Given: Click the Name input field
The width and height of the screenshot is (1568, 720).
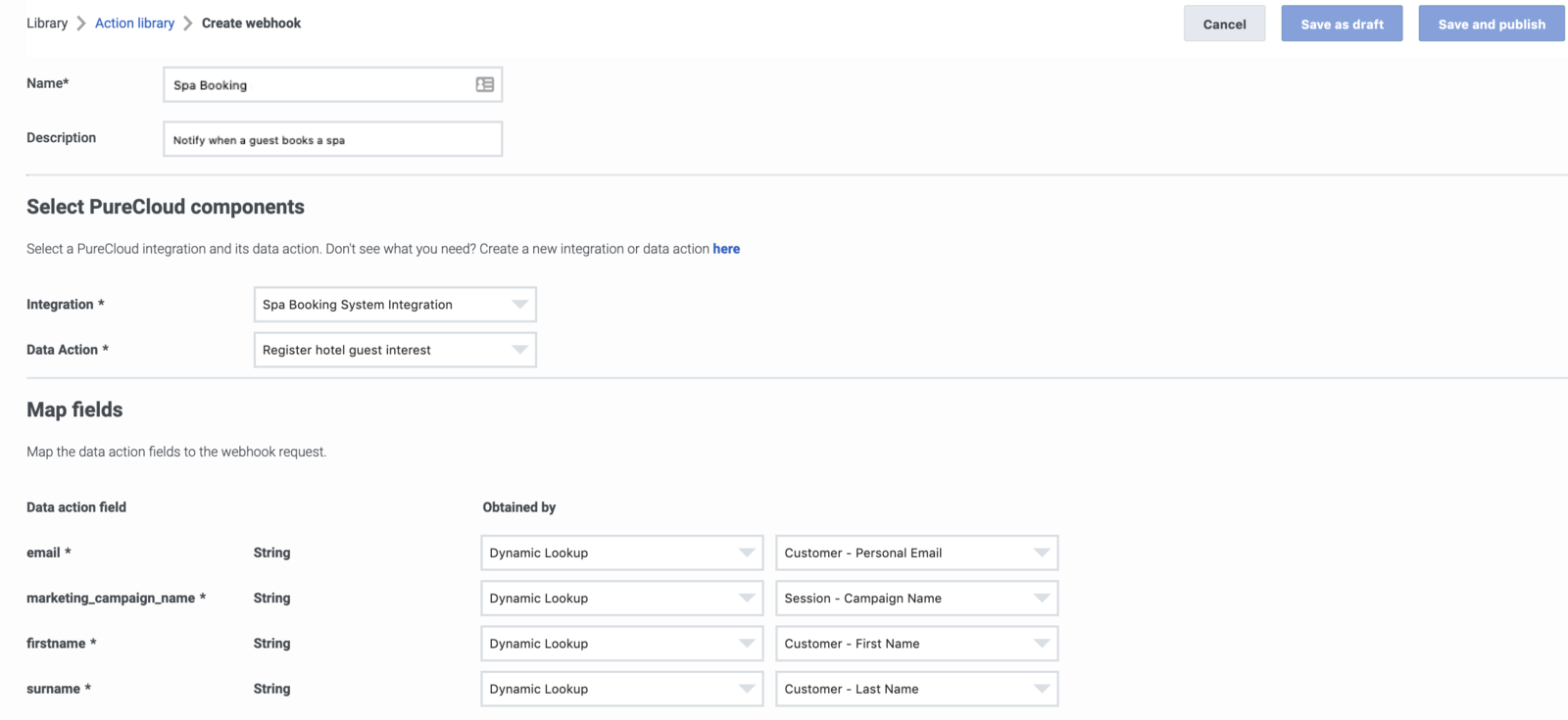Looking at the screenshot, I should pos(333,85).
